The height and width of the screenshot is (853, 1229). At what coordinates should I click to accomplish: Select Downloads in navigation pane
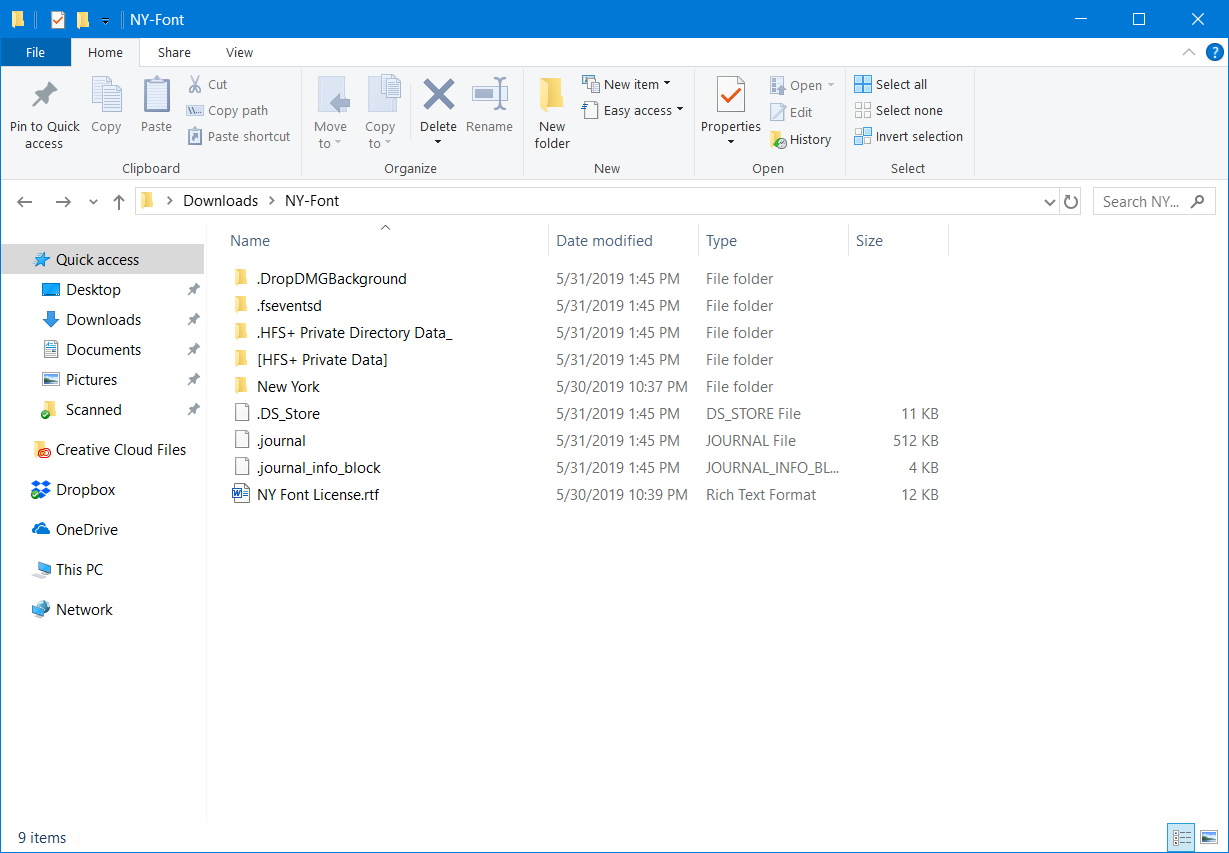tap(102, 319)
